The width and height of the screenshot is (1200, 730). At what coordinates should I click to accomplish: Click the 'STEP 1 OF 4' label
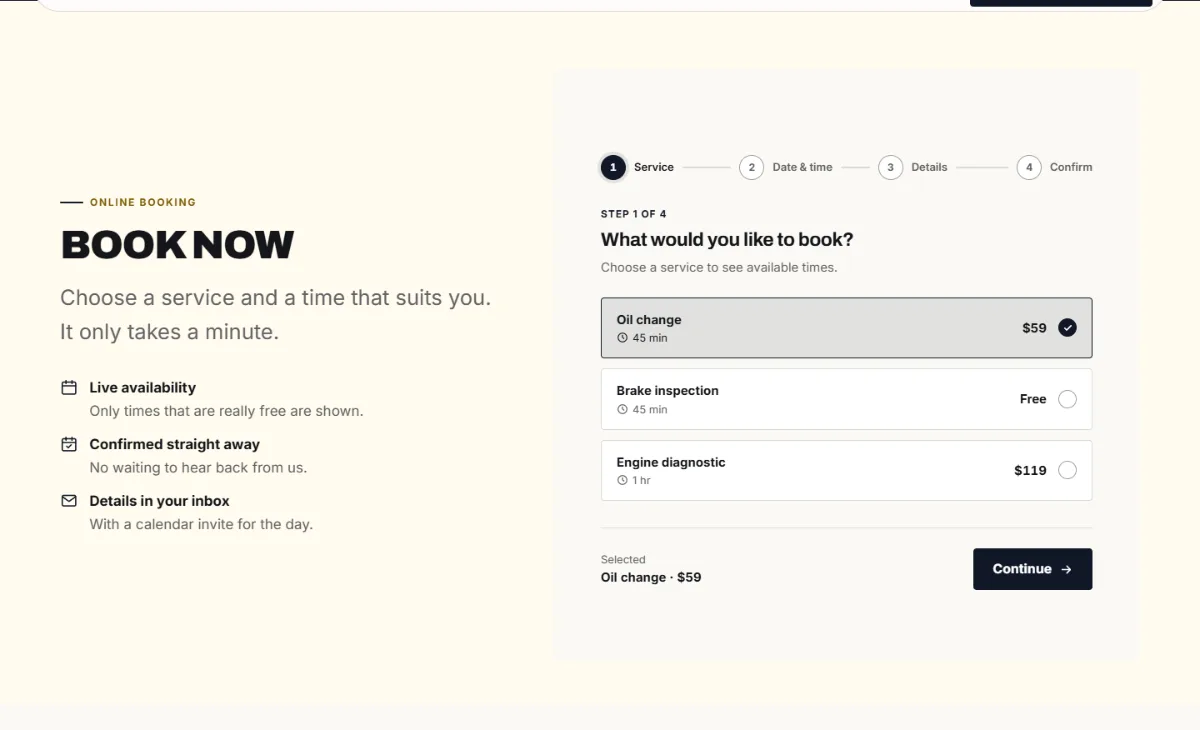633,214
